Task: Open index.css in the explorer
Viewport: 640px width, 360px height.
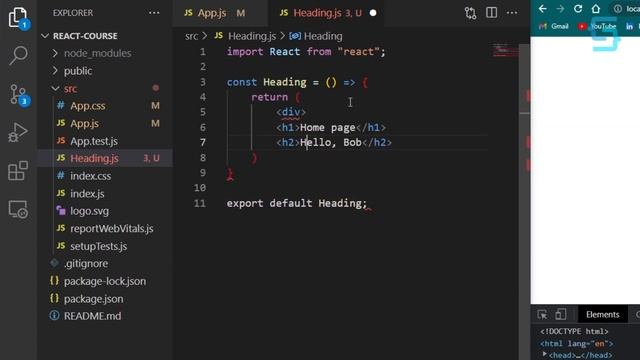Action: tap(90, 176)
